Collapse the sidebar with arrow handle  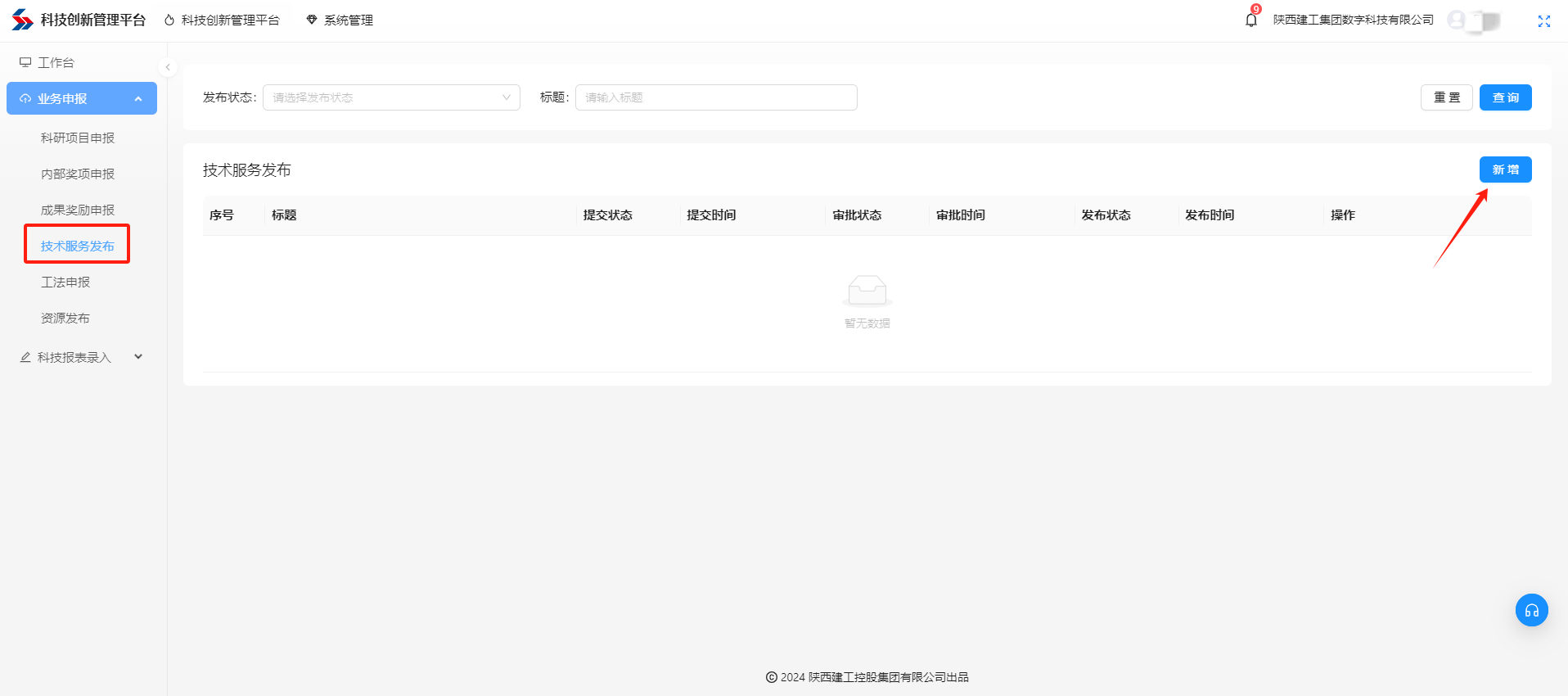pos(168,67)
